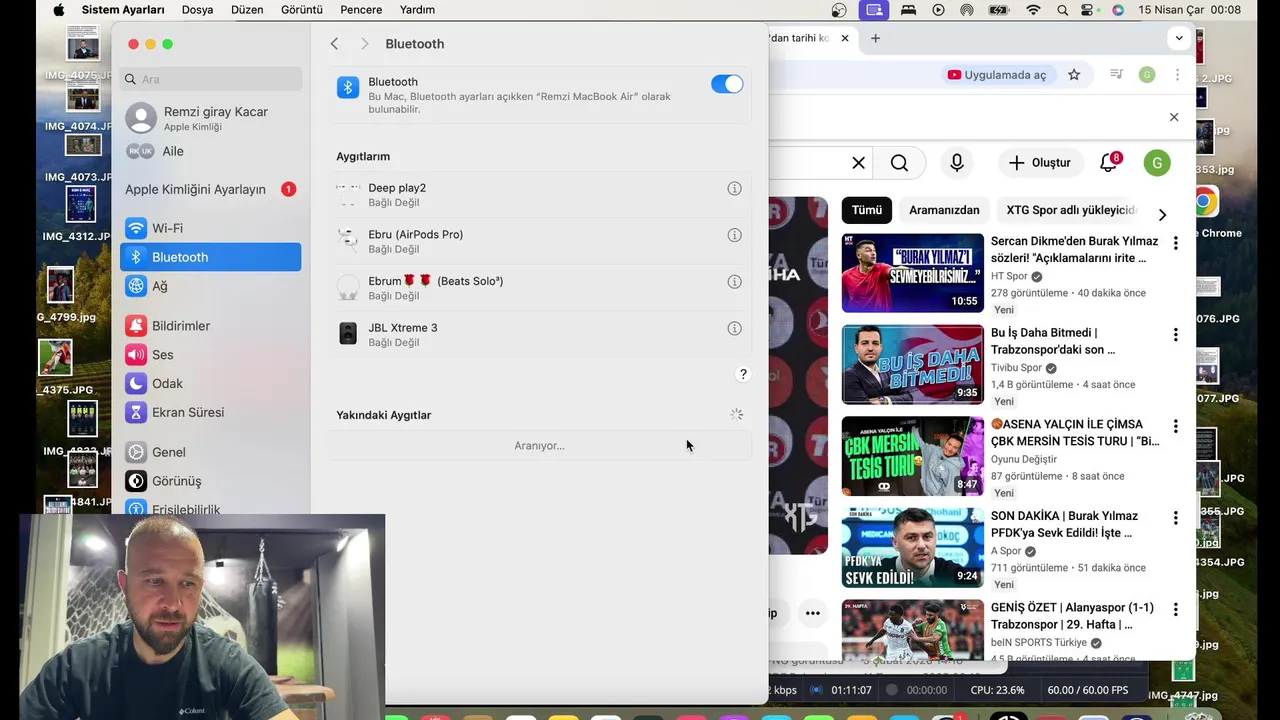Click the Wi-Fi icon in menu bar
The height and width of the screenshot is (720, 1280).
click(1033, 10)
